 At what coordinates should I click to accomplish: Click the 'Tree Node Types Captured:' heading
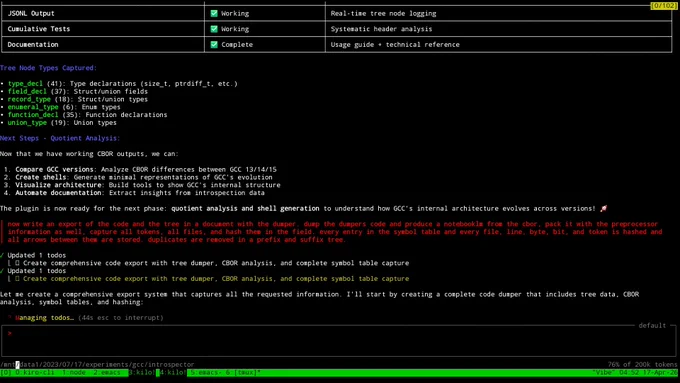(x=48, y=68)
